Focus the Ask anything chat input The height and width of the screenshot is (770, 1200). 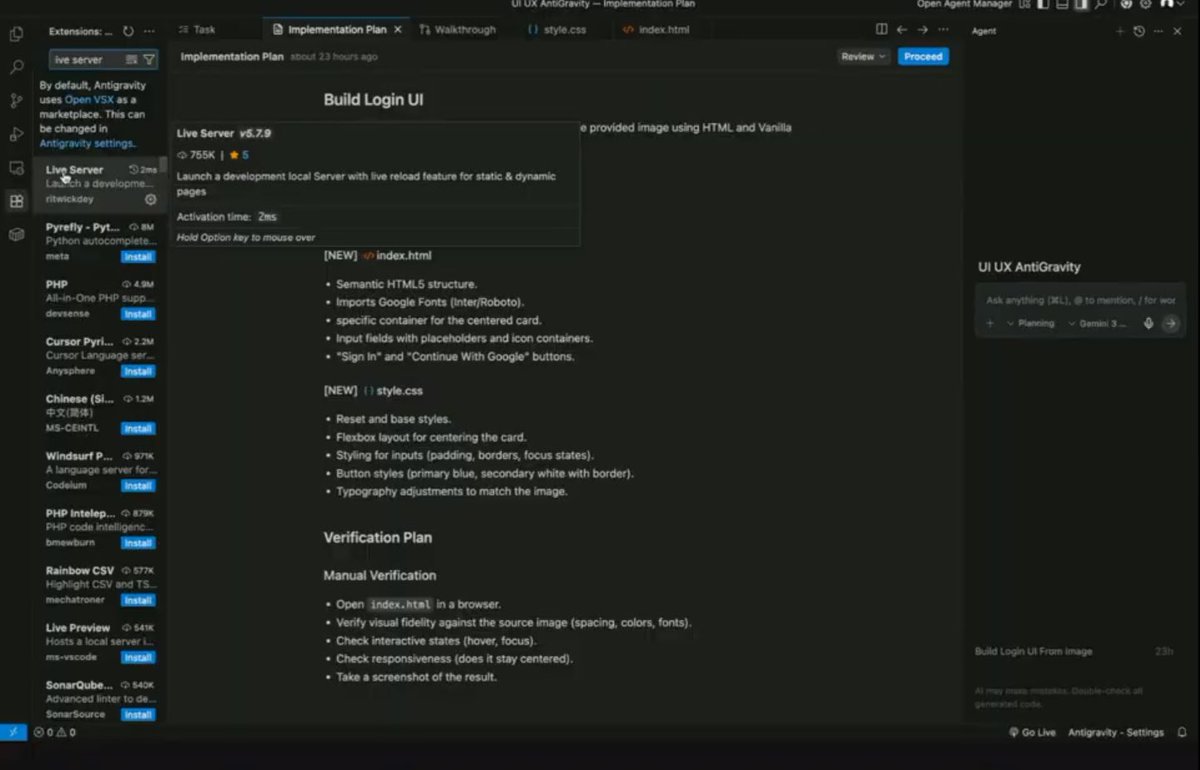(1080, 300)
